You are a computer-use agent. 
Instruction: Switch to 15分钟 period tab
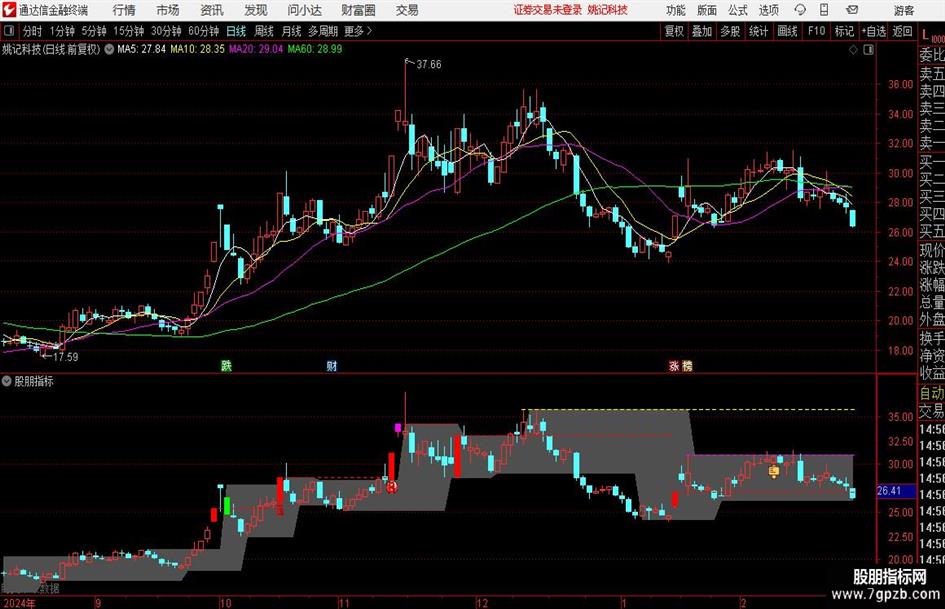coord(129,31)
